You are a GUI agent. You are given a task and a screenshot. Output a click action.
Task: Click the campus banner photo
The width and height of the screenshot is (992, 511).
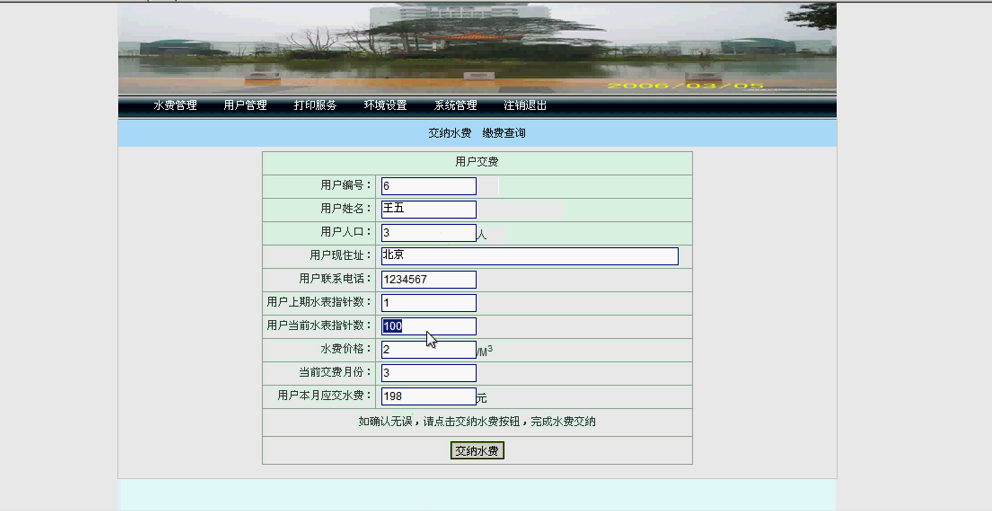pos(477,48)
